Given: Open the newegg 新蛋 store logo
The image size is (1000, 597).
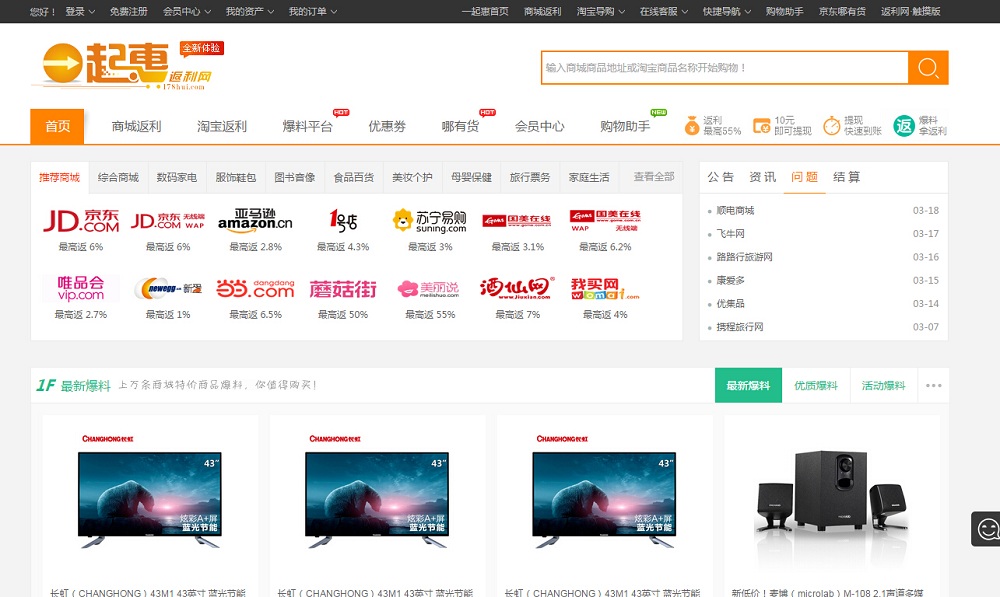Looking at the screenshot, I should (168, 288).
